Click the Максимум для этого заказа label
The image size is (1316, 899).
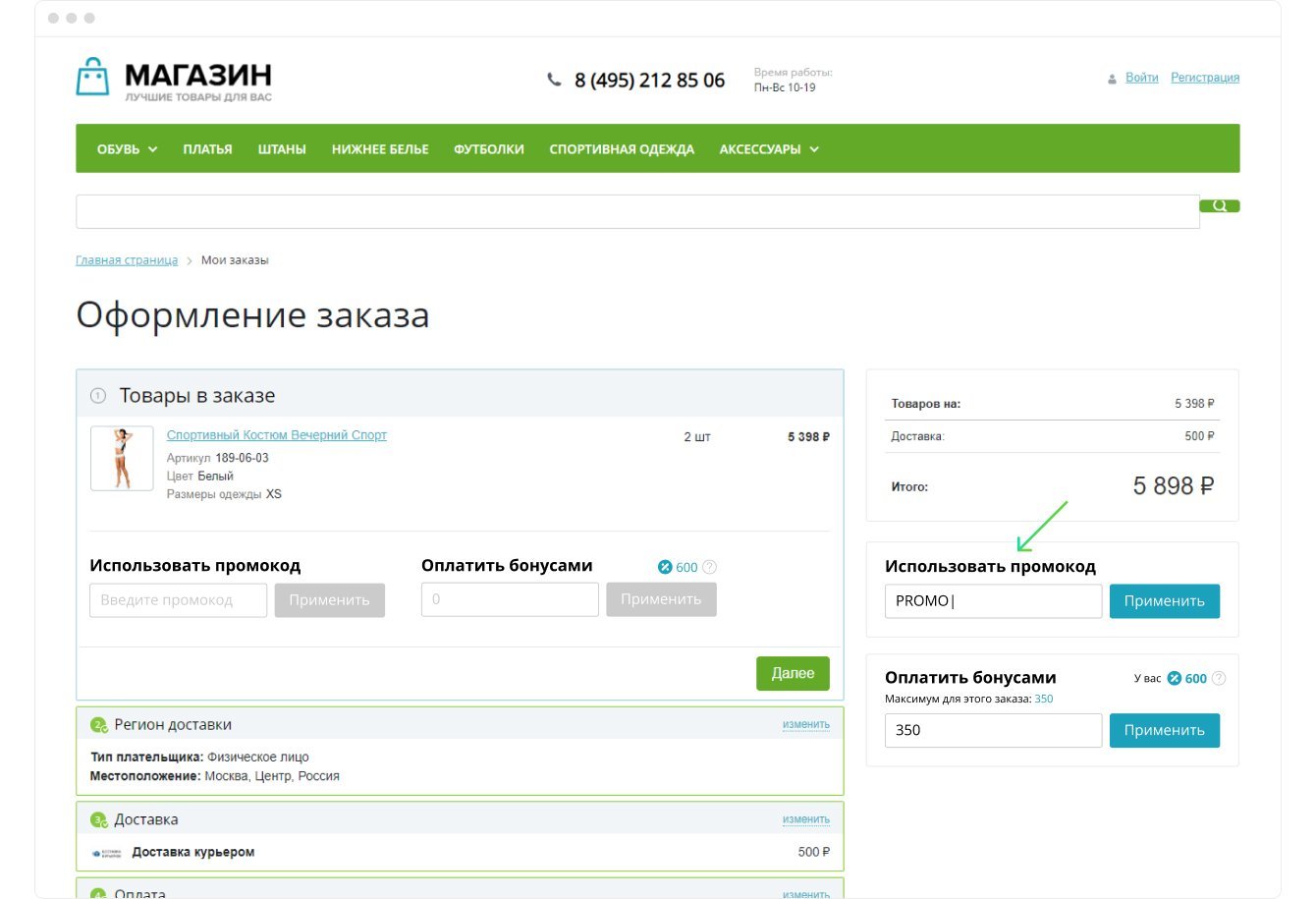[958, 700]
